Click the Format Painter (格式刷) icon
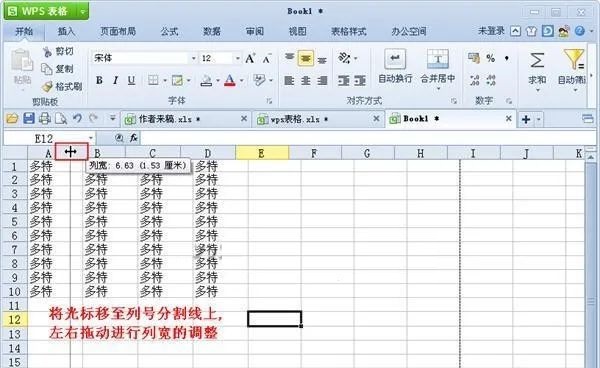This screenshot has height=368, width=600. pos(47,87)
